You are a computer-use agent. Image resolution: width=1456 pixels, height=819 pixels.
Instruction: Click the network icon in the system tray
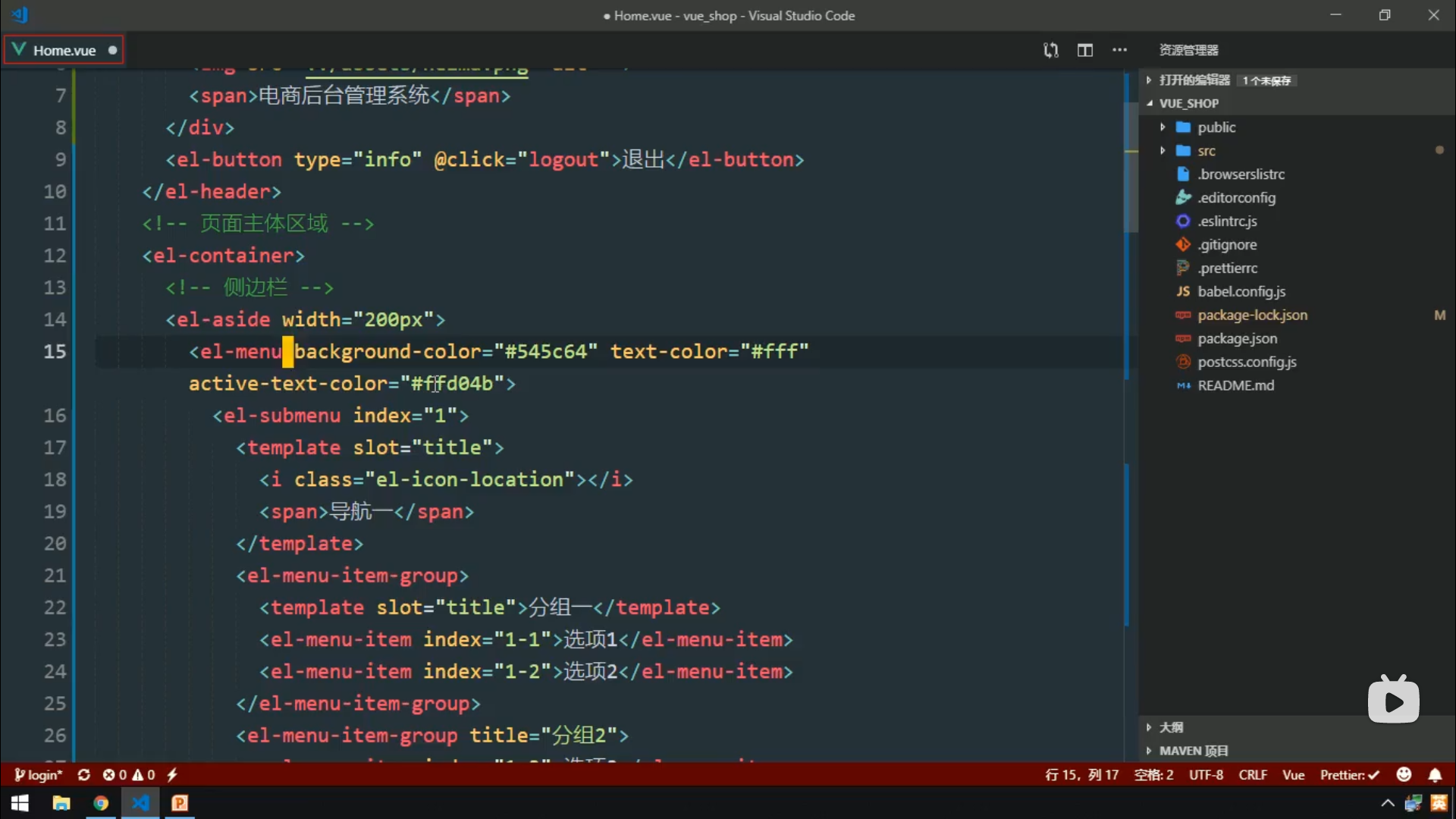(x=1414, y=803)
